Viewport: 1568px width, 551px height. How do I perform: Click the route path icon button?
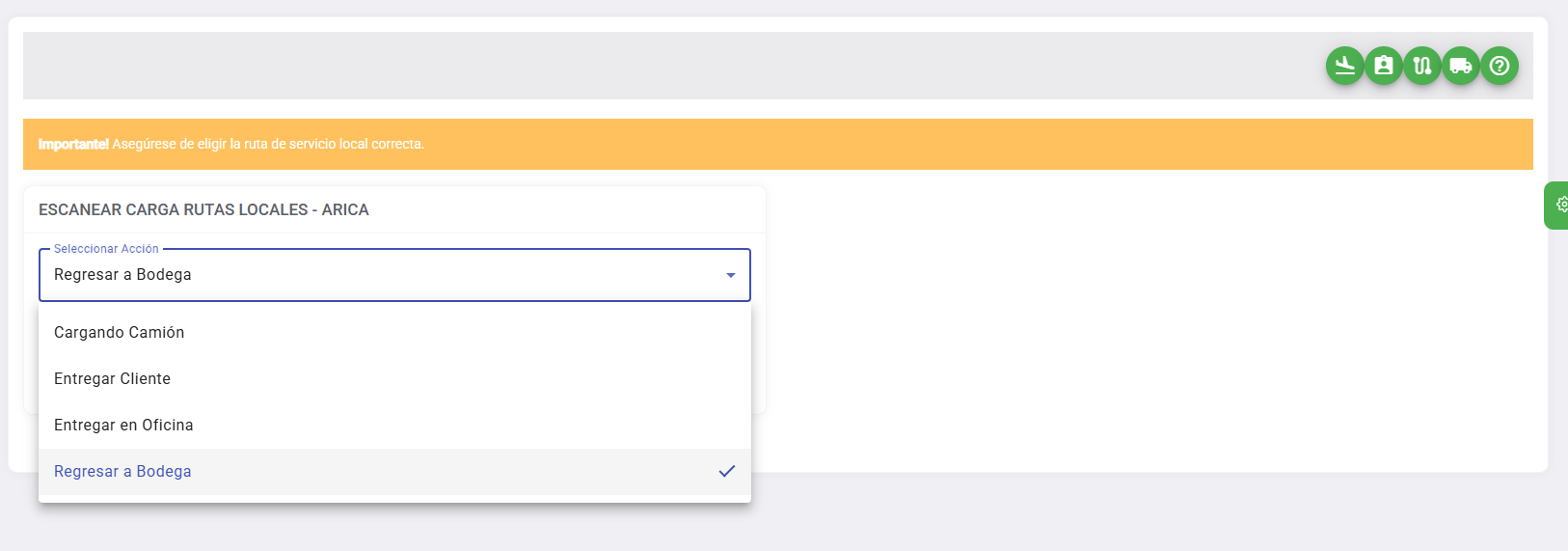[x=1421, y=66]
